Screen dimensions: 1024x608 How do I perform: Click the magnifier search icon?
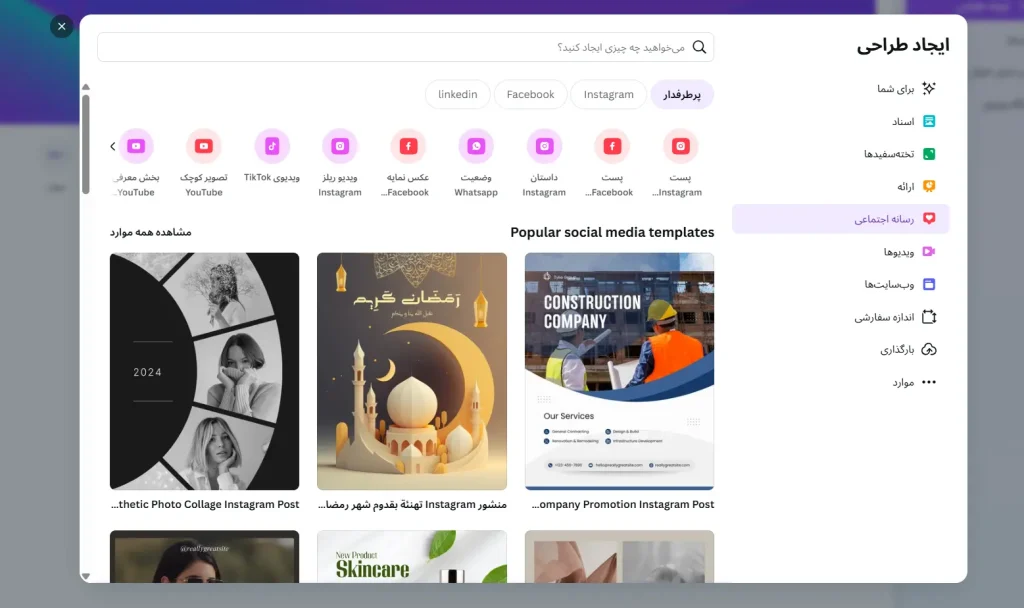699,47
